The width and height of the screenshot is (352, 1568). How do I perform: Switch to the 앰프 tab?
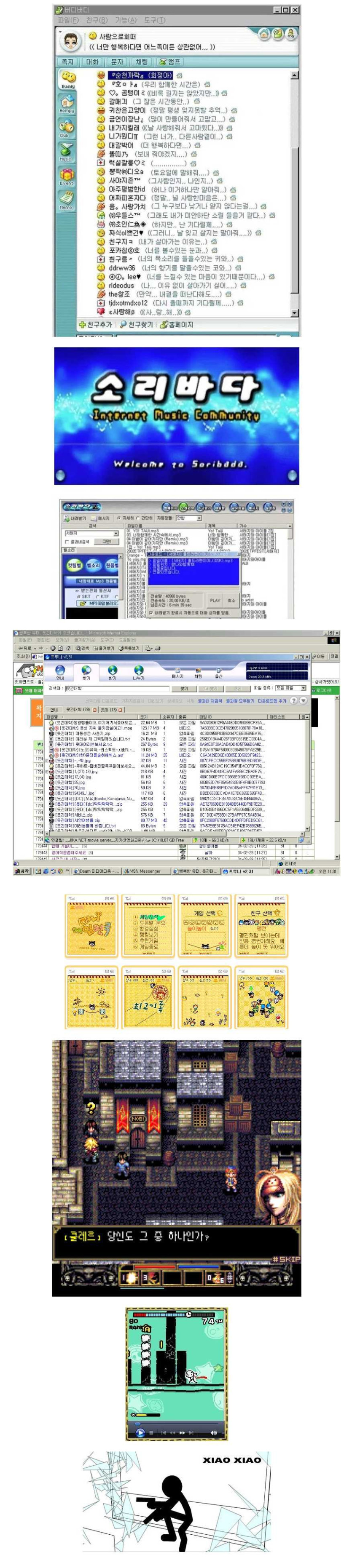(x=170, y=61)
